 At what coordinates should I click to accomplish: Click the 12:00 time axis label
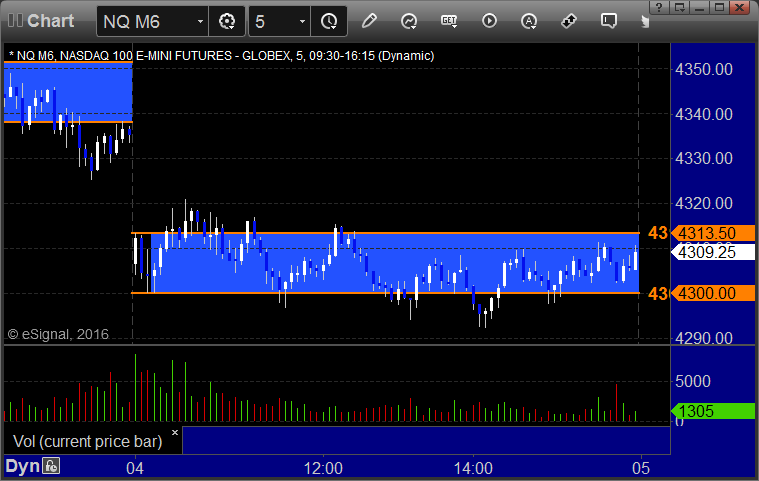click(323, 468)
